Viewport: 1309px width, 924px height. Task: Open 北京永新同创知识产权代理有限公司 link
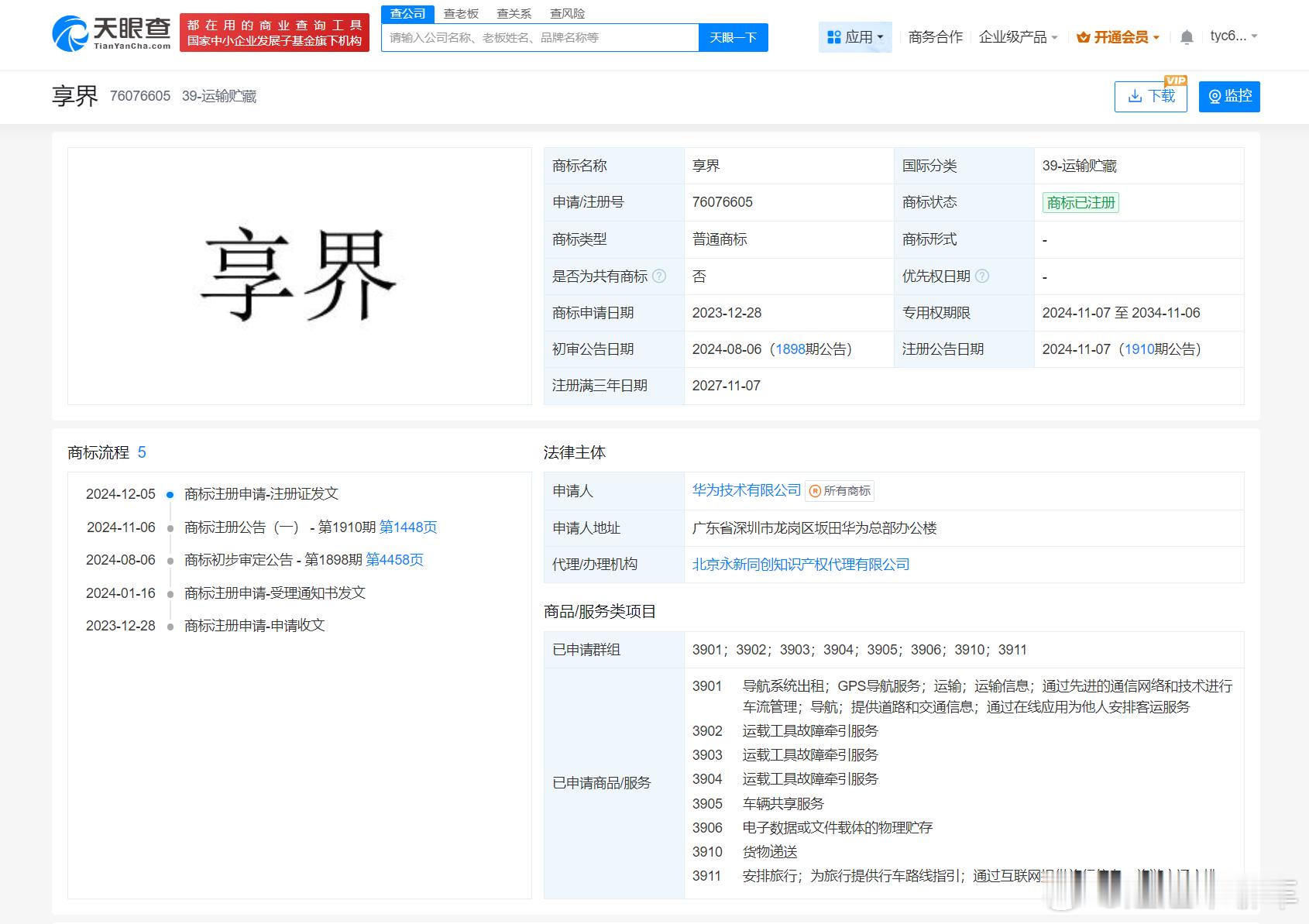click(801, 565)
